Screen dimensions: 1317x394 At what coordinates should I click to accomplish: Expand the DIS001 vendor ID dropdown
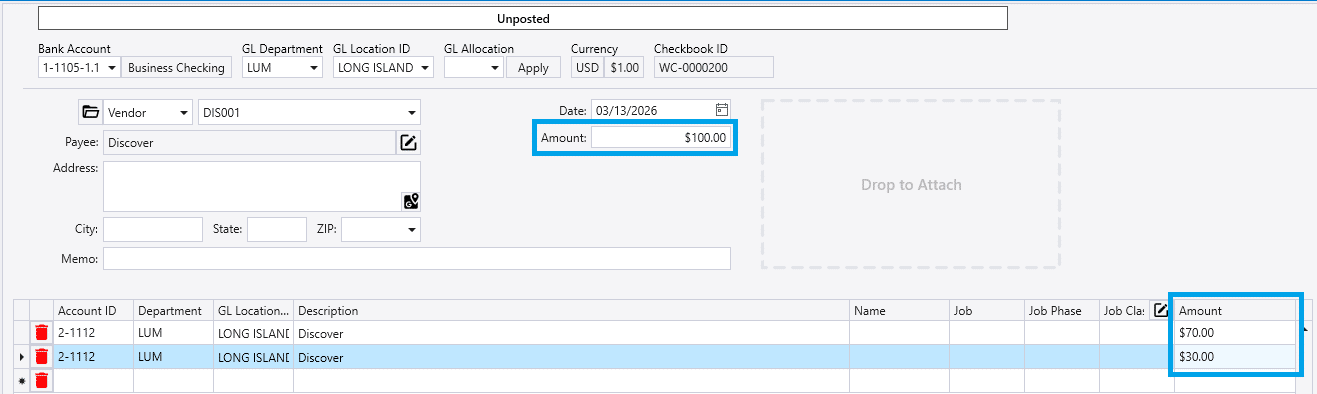click(x=411, y=112)
